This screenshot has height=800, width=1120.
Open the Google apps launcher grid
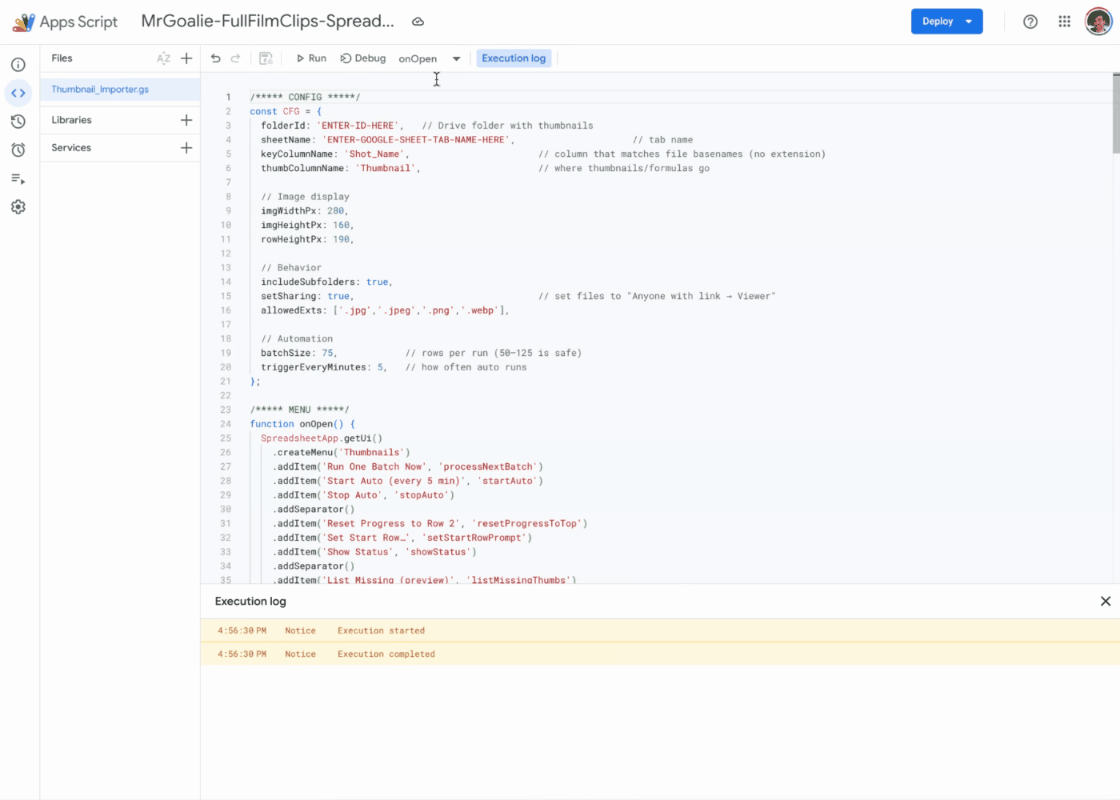(1063, 21)
